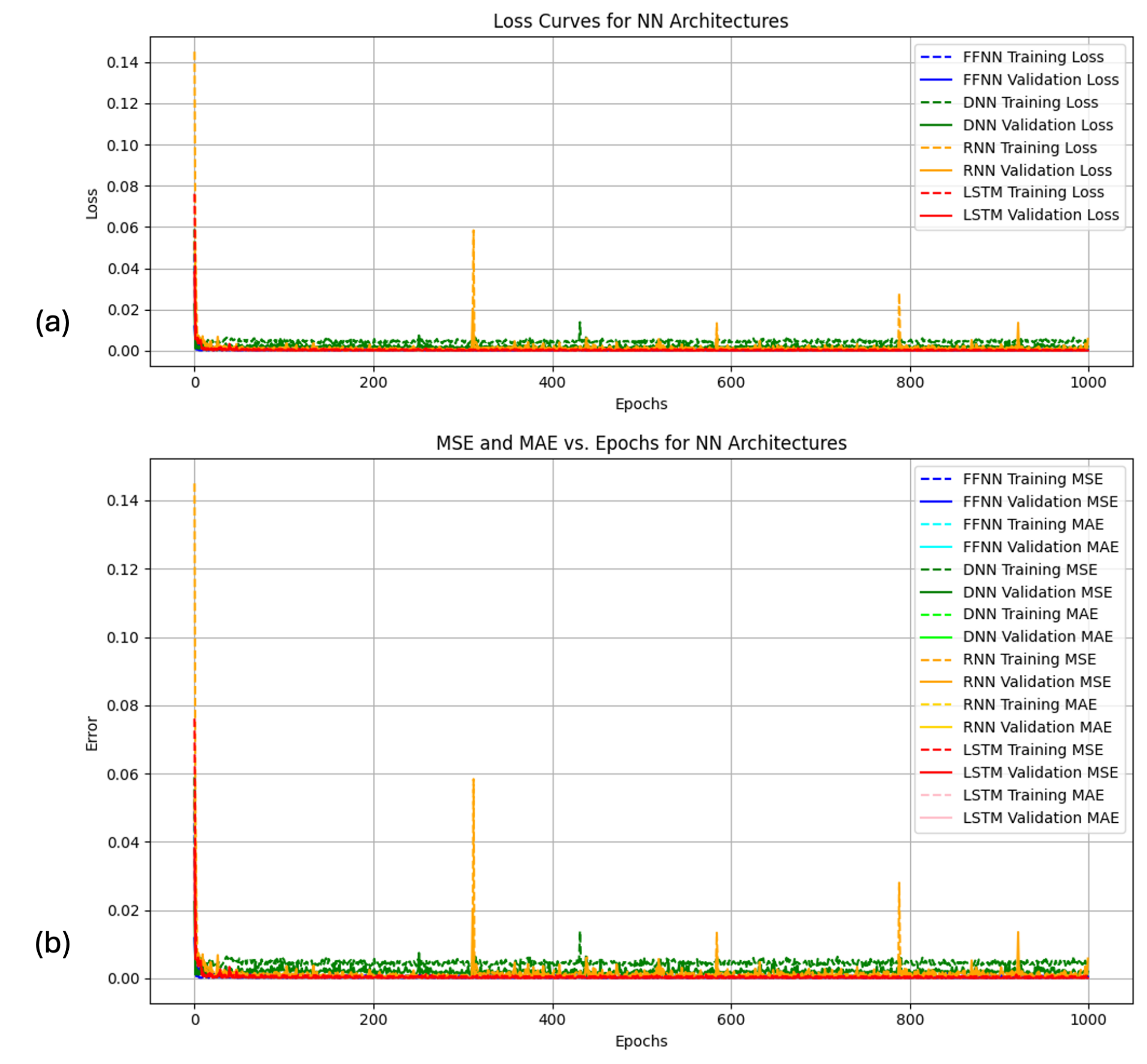Click the 'MSE and MAE vs. Epochs' plot title
Viewport: 1147px width, 1064px height.
coord(641,443)
